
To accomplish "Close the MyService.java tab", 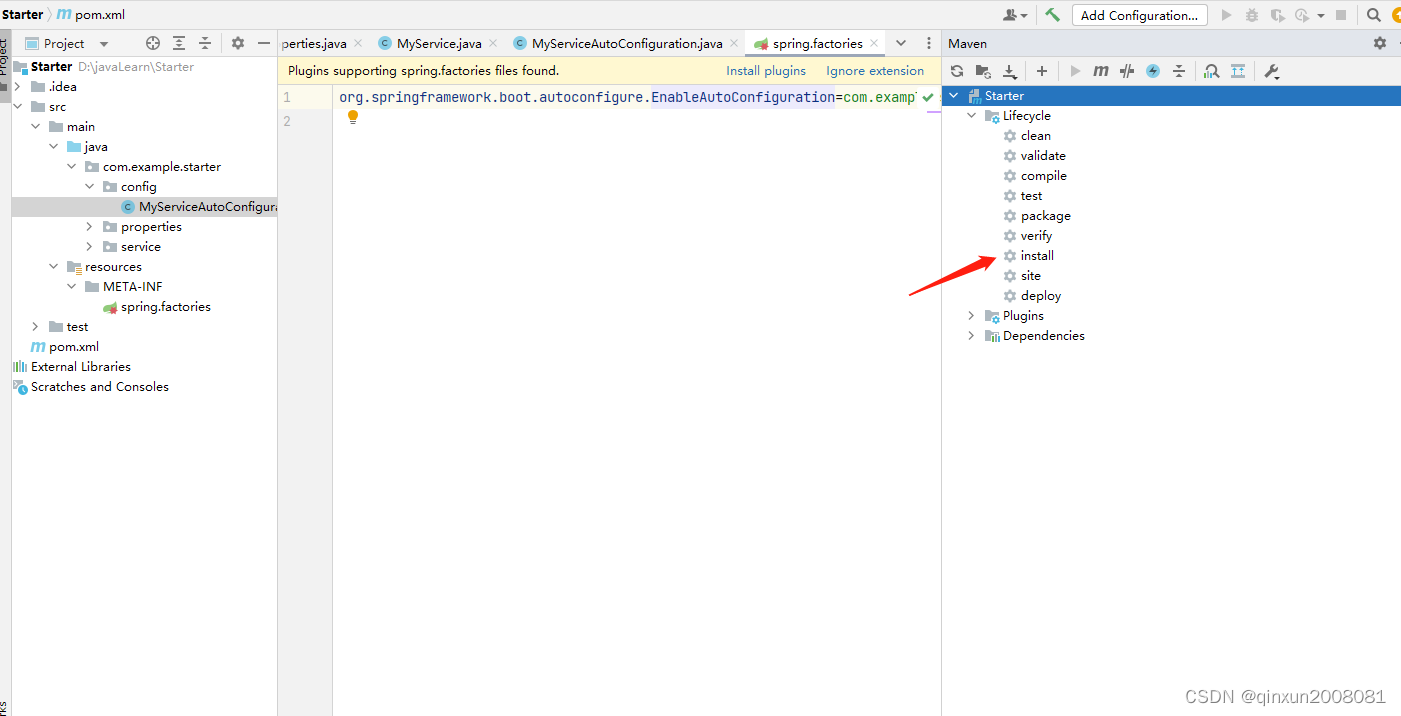I will tap(495, 43).
